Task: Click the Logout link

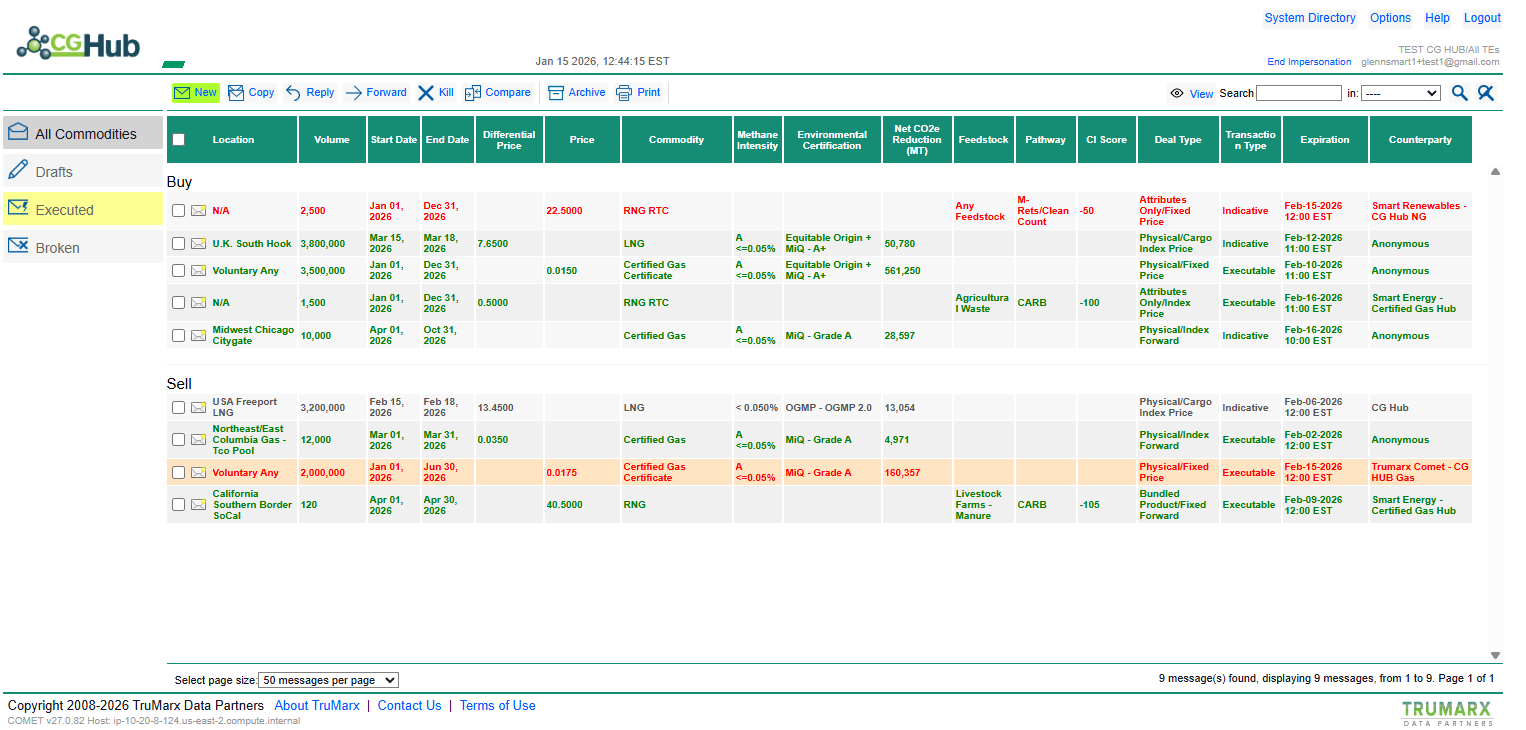Action: (x=1482, y=18)
